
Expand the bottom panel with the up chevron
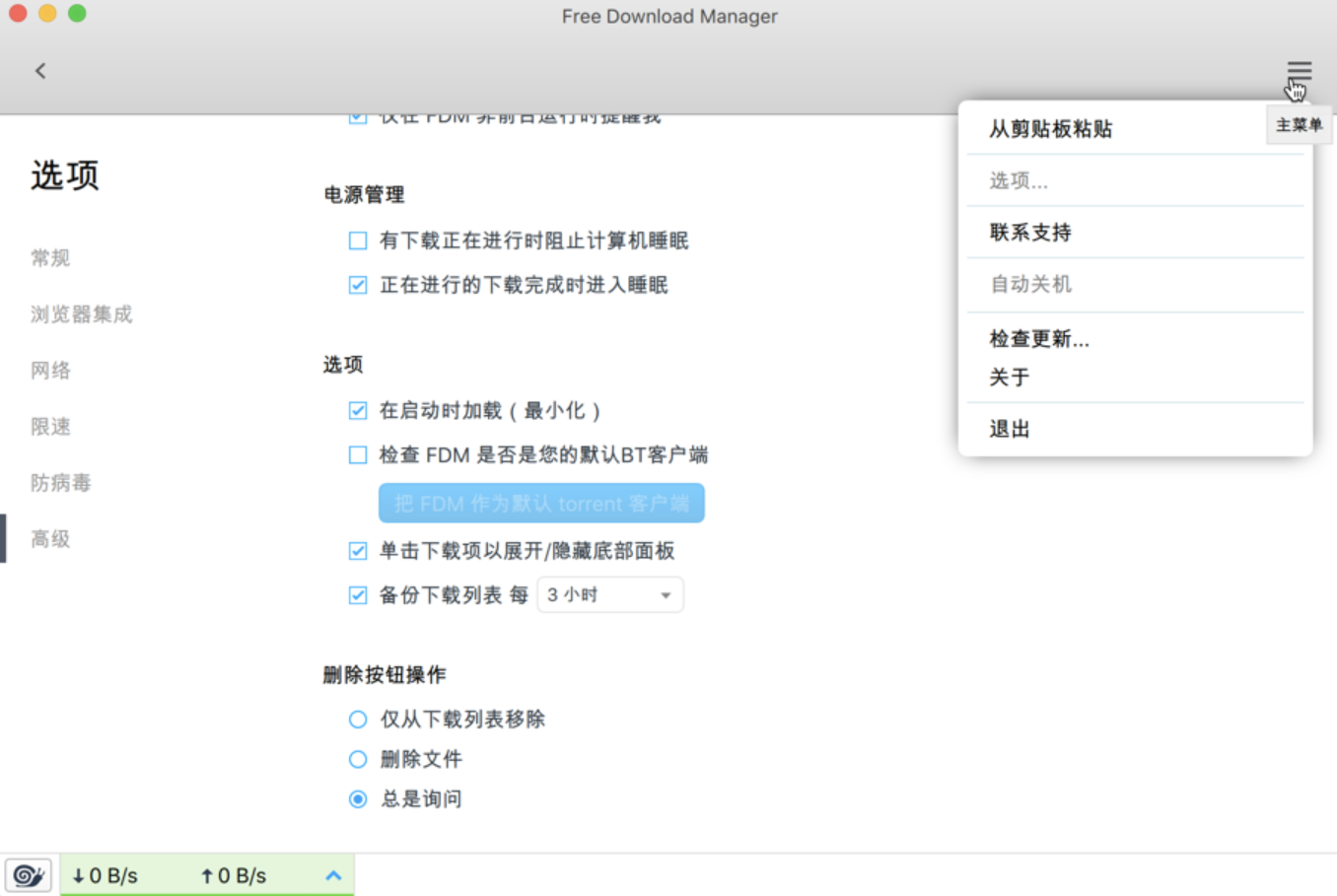pyautogui.click(x=333, y=875)
